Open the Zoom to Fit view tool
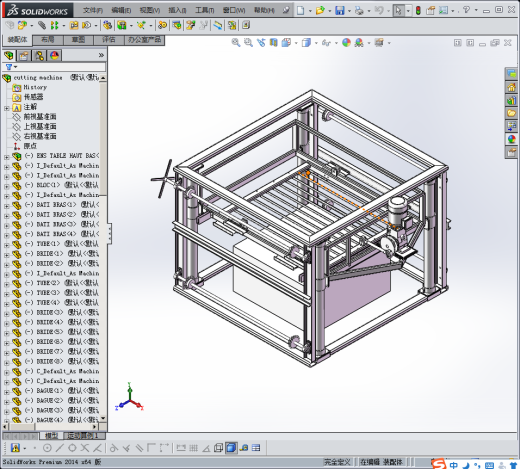The image size is (520, 469). (x=236, y=43)
